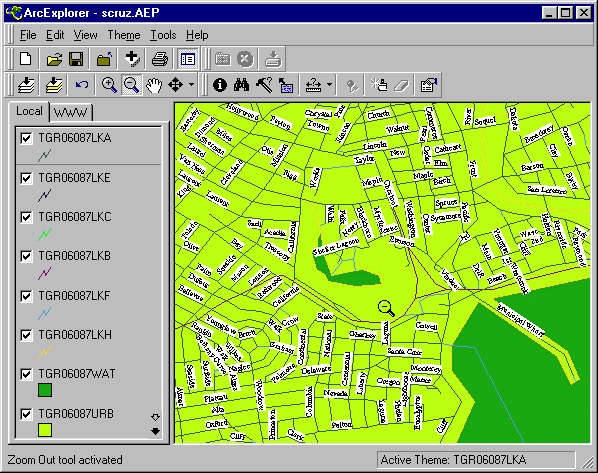Toggle the legend panel toolbar icon

[x=188, y=59]
